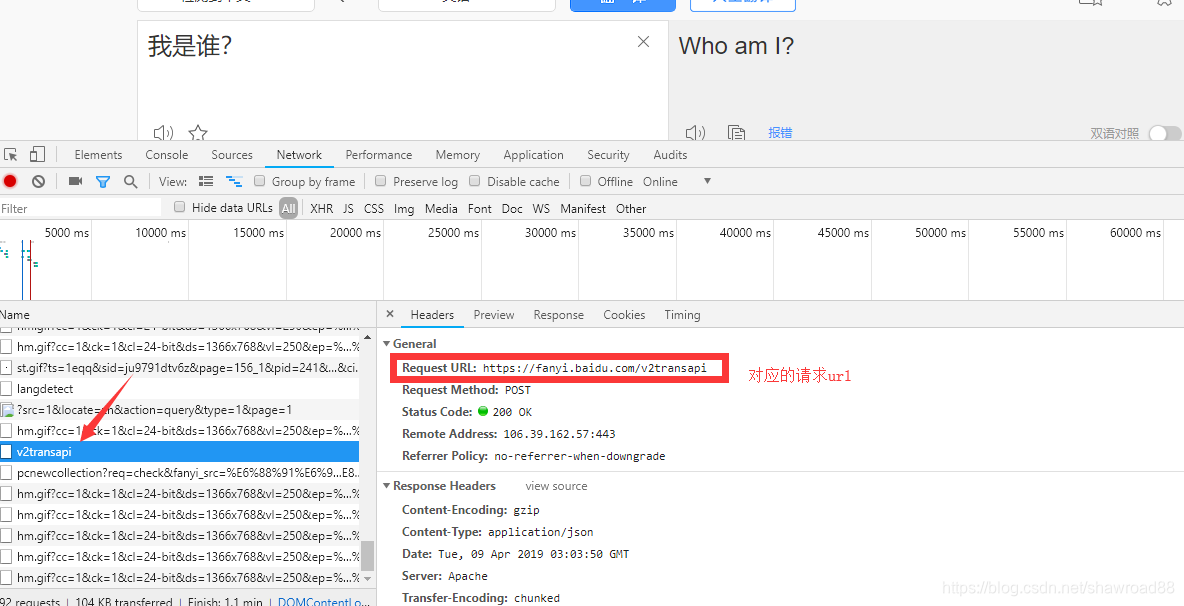Close the request details pane
1184x606 pixels.
tap(390, 314)
